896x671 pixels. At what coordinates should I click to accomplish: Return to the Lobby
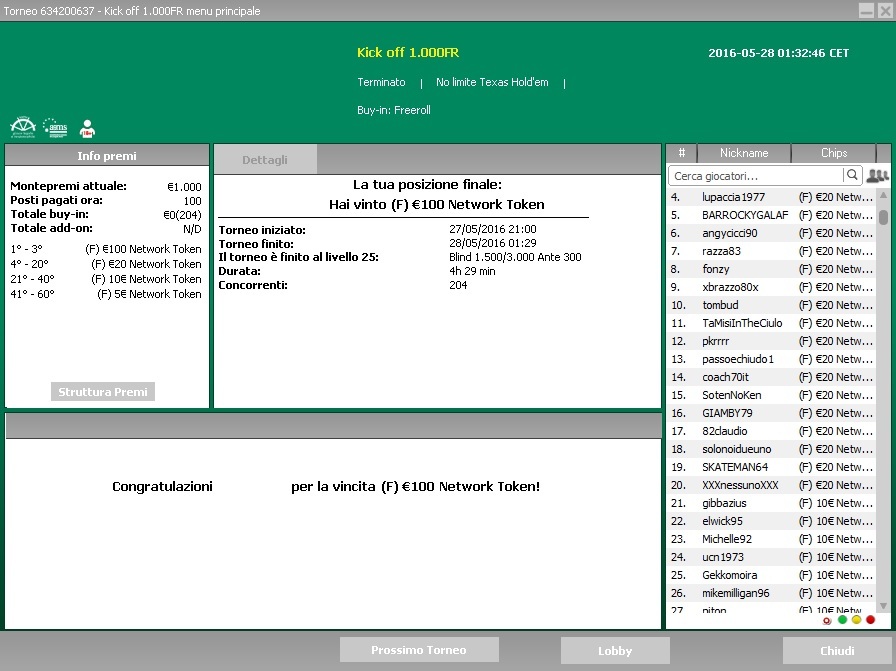615,650
